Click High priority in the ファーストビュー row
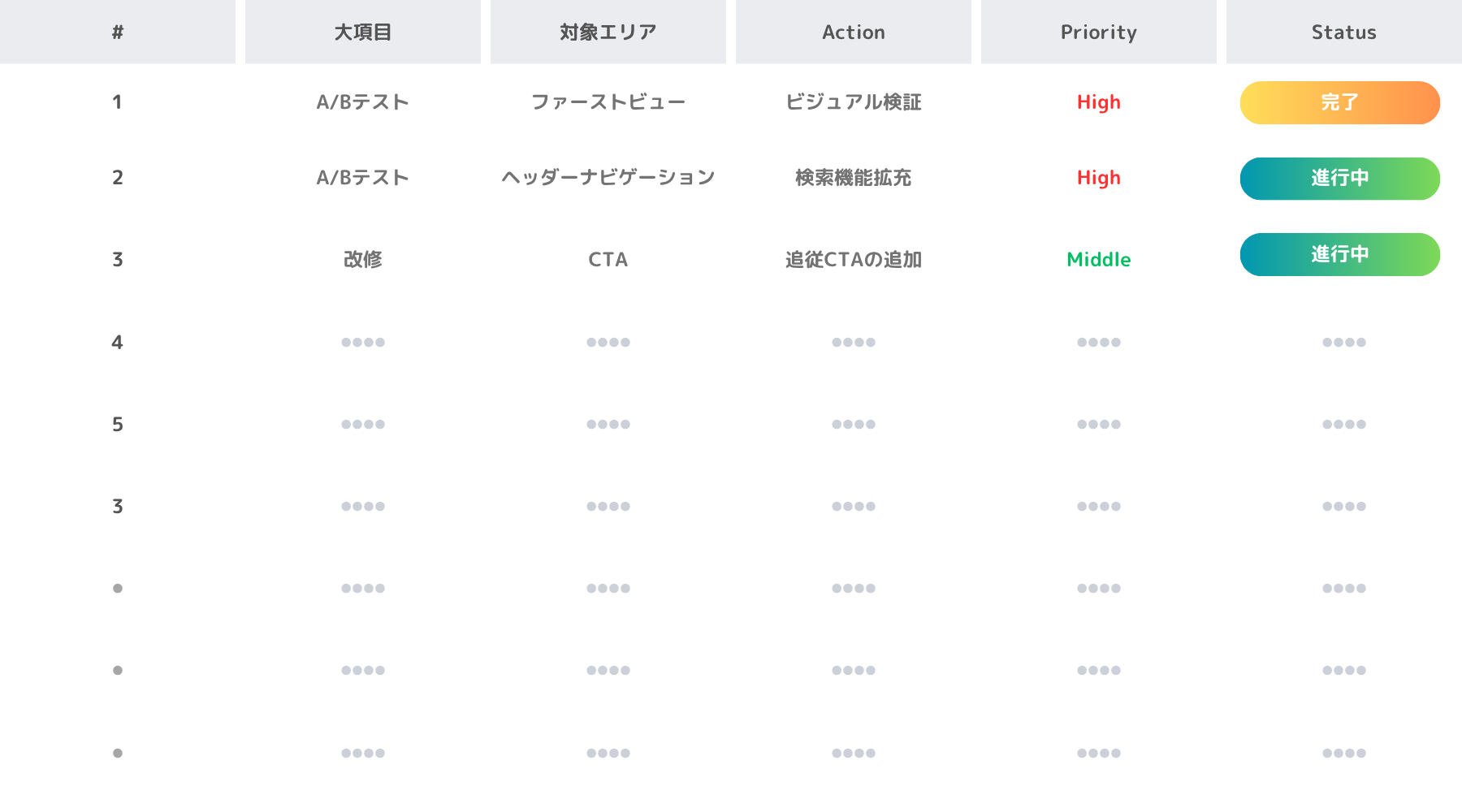1462x812 pixels. (x=1099, y=102)
